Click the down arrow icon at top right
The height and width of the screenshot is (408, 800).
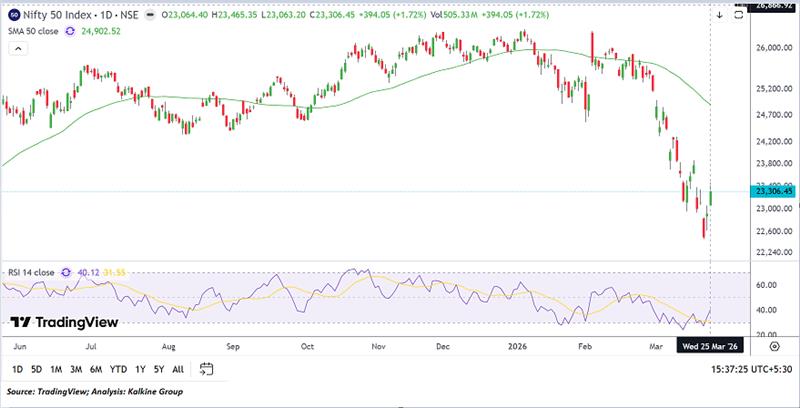(x=718, y=15)
